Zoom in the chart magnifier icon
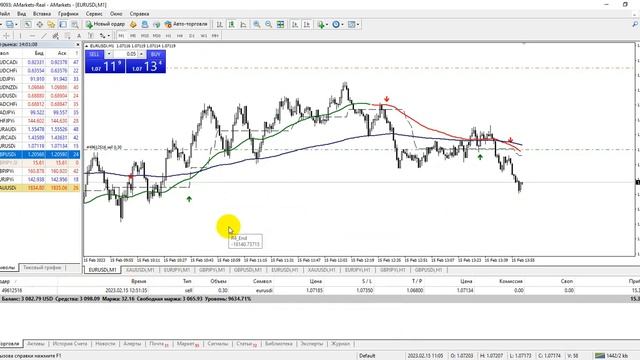 pos(257,24)
